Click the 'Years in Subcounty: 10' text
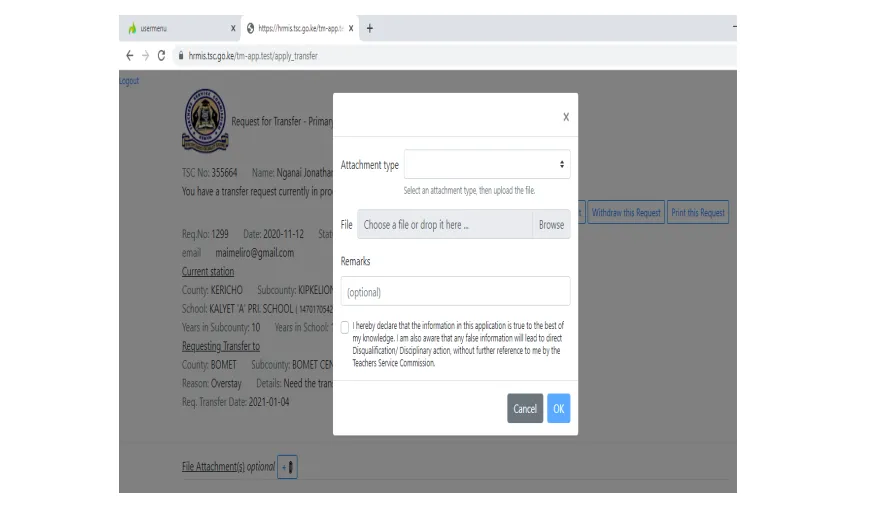 (221, 328)
